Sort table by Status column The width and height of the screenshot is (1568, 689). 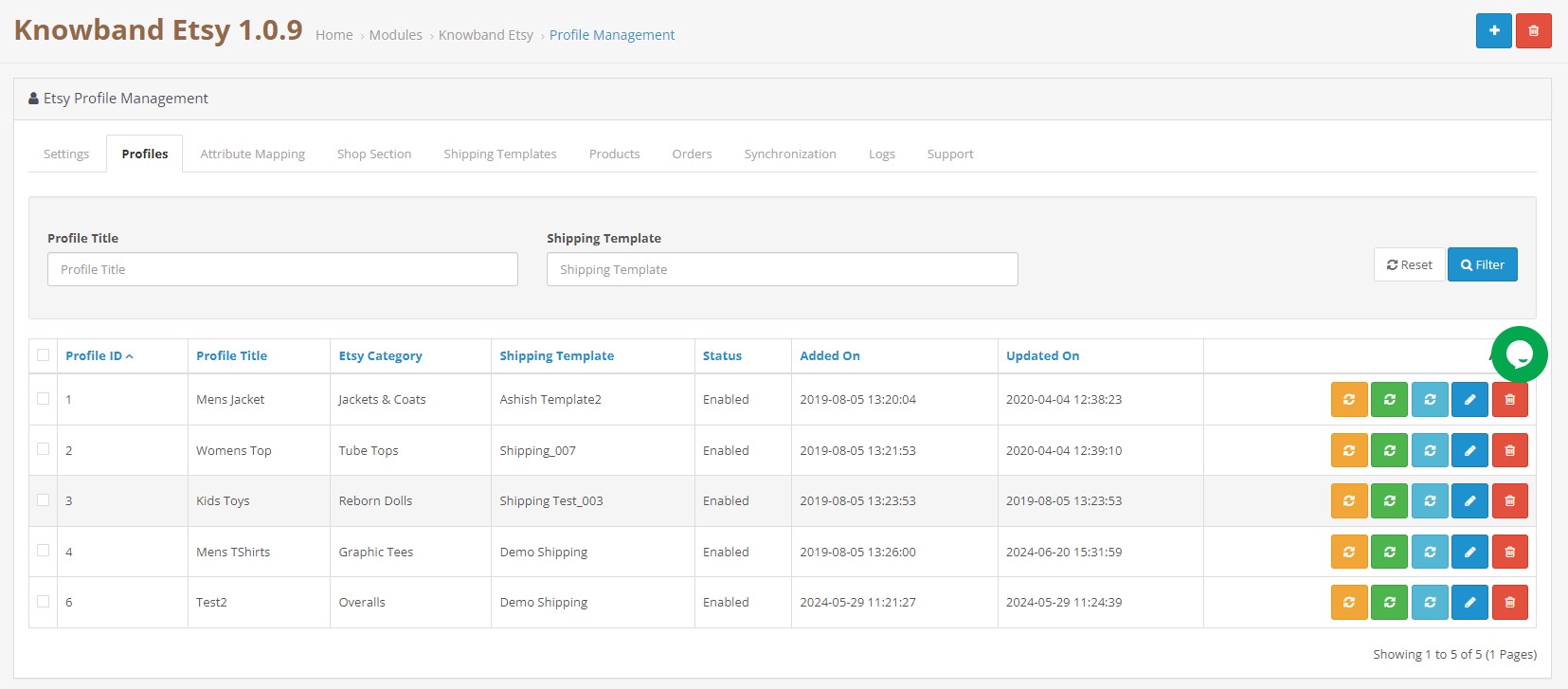722,355
